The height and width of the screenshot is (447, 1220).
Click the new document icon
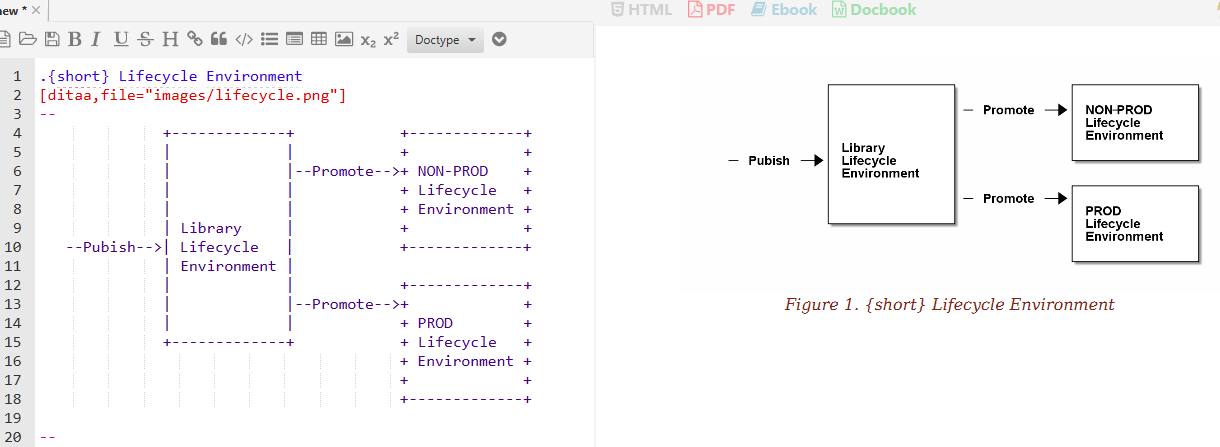click(4, 40)
